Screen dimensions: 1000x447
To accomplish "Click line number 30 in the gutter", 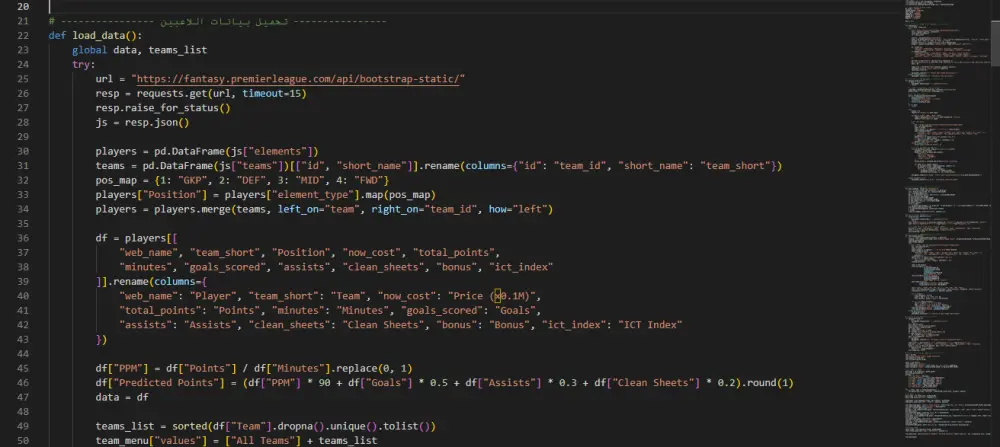I will tap(24, 152).
